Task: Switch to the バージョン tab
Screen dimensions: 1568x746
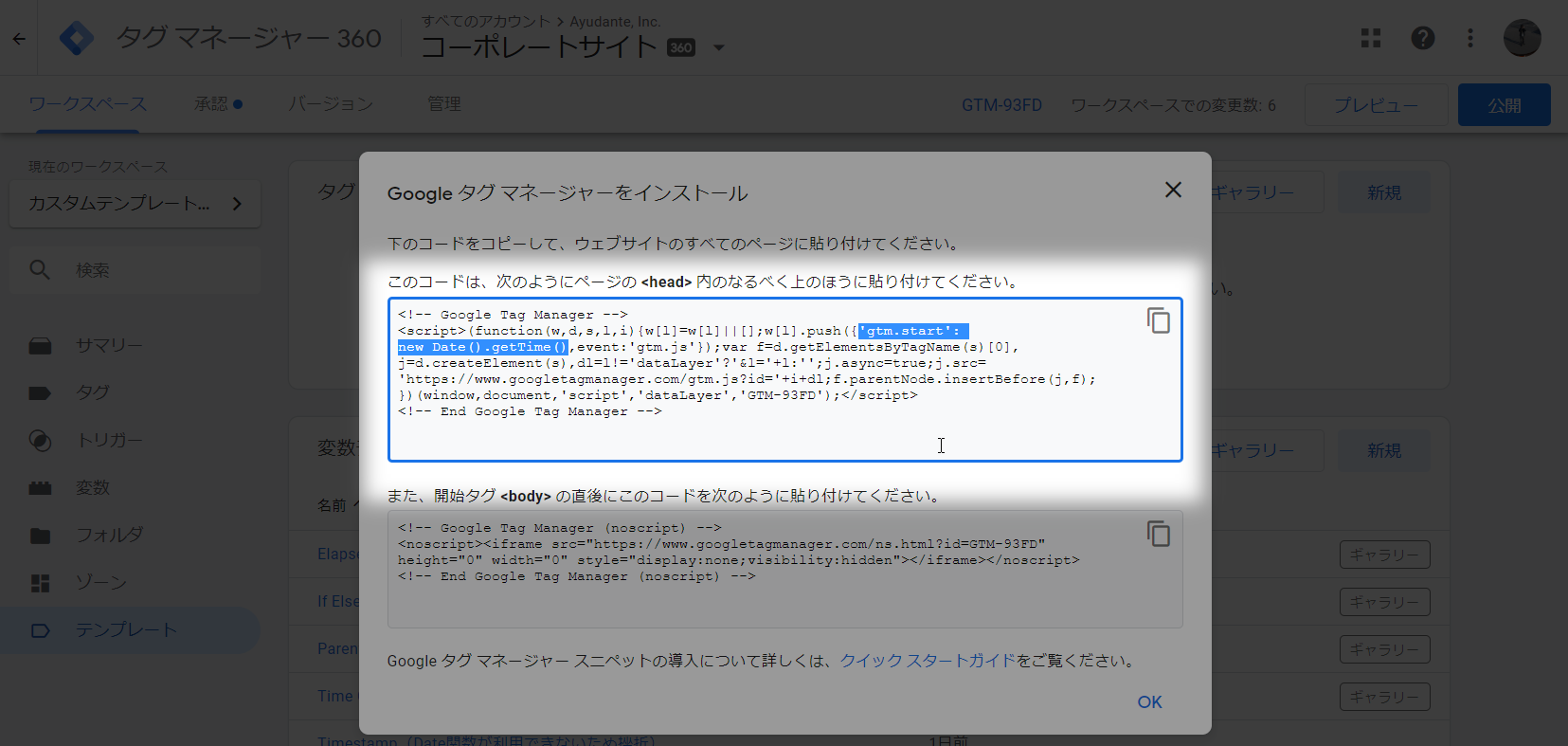Action: point(331,104)
